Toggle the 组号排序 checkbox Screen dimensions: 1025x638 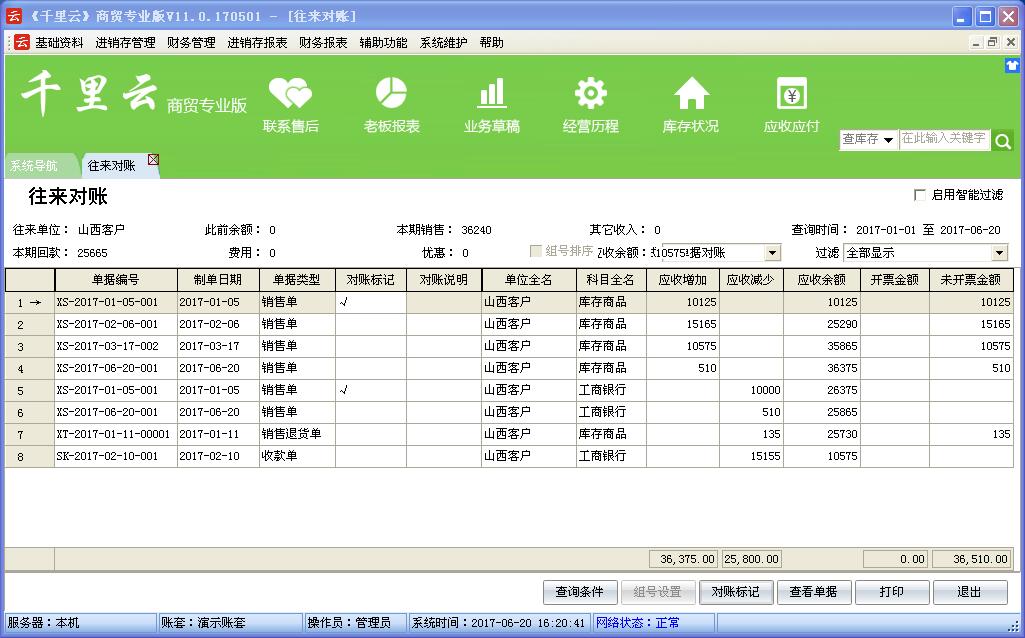[x=536, y=252]
